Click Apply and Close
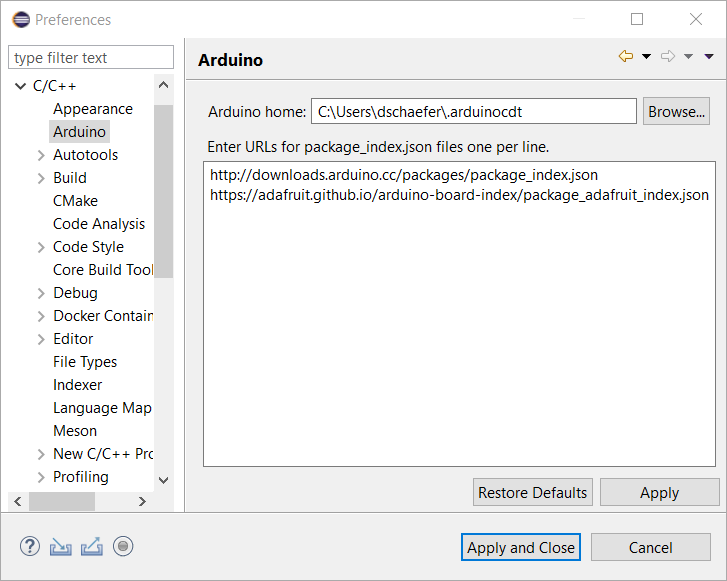The width and height of the screenshot is (727, 581). click(521, 548)
